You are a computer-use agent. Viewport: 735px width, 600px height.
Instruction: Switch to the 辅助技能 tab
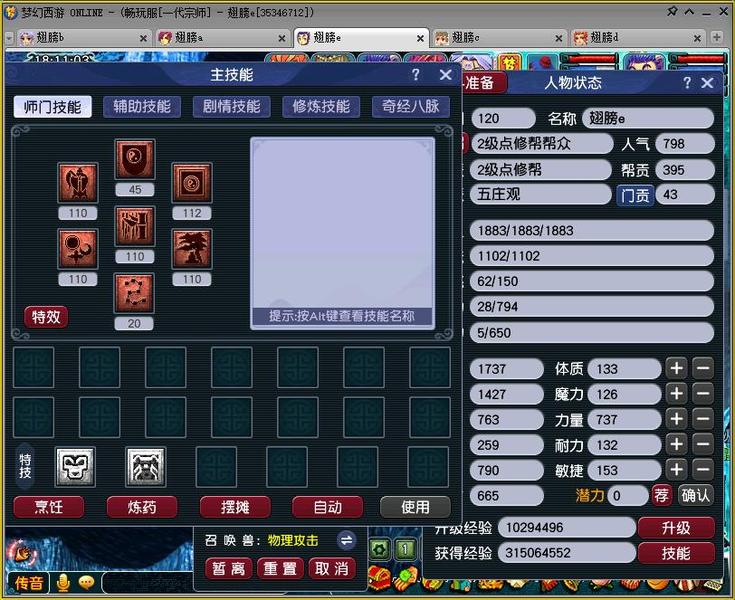point(142,107)
